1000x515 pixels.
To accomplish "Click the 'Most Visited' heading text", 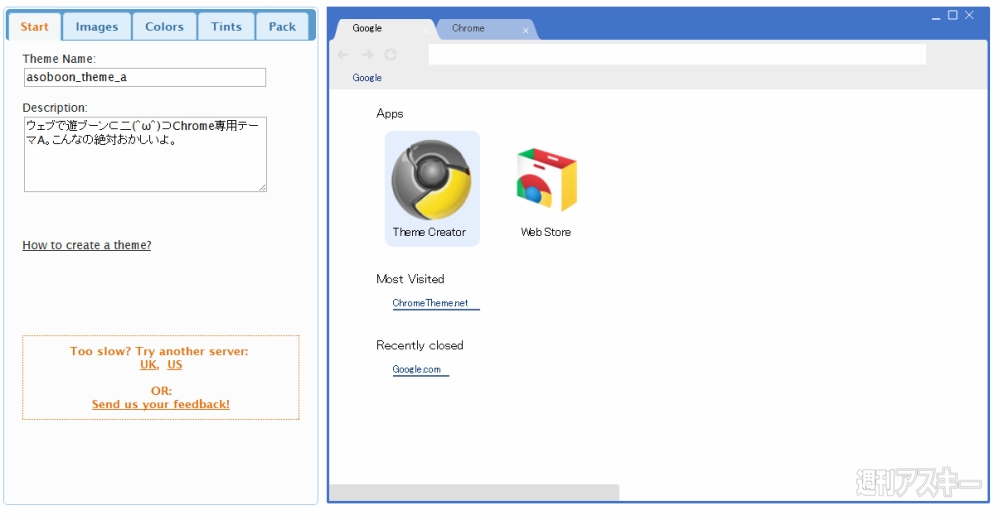I will point(410,279).
